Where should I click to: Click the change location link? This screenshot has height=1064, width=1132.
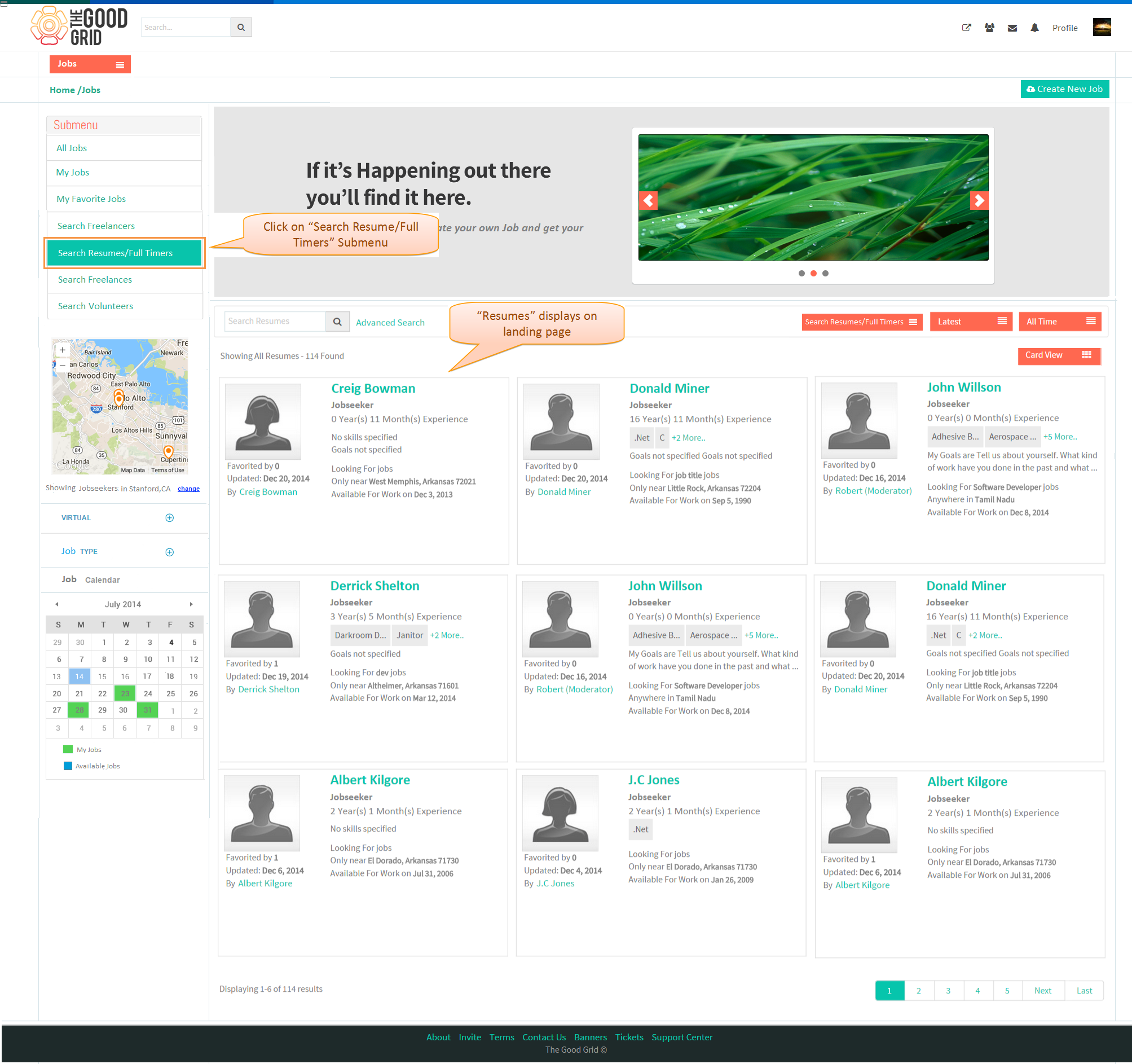[188, 489]
